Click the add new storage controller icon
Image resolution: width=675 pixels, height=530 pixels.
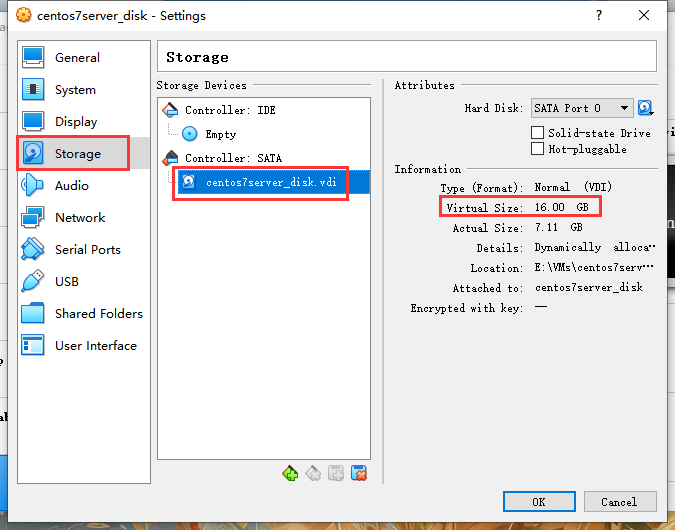[x=290, y=473]
